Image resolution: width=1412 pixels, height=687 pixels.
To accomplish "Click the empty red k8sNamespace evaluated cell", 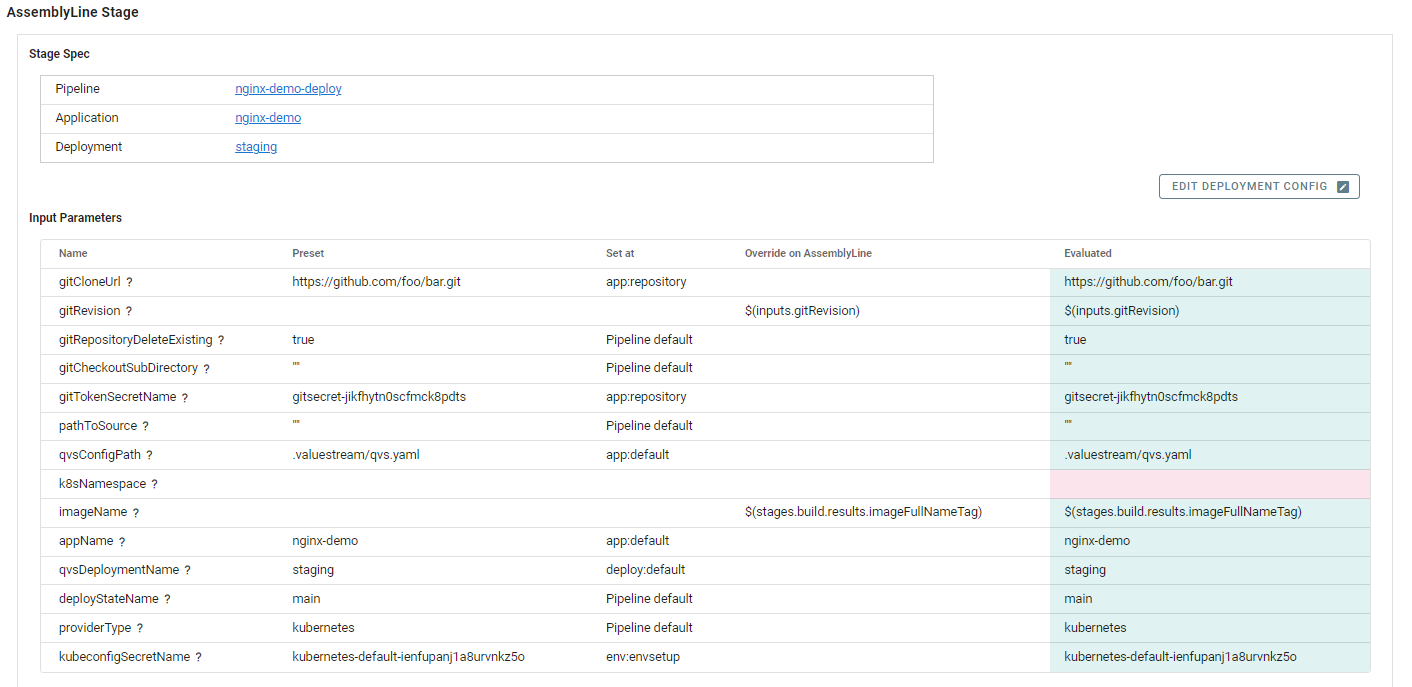I will [1209, 484].
